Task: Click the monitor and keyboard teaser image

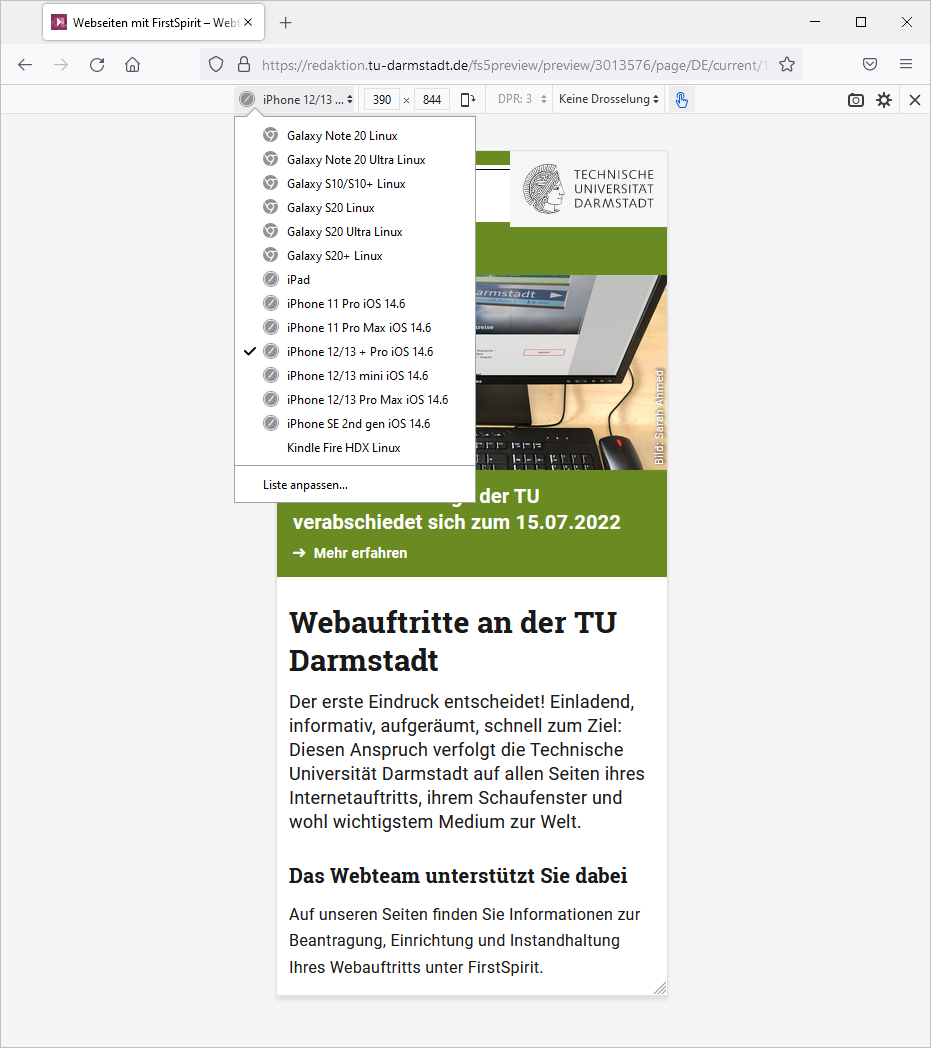Action: tap(571, 372)
